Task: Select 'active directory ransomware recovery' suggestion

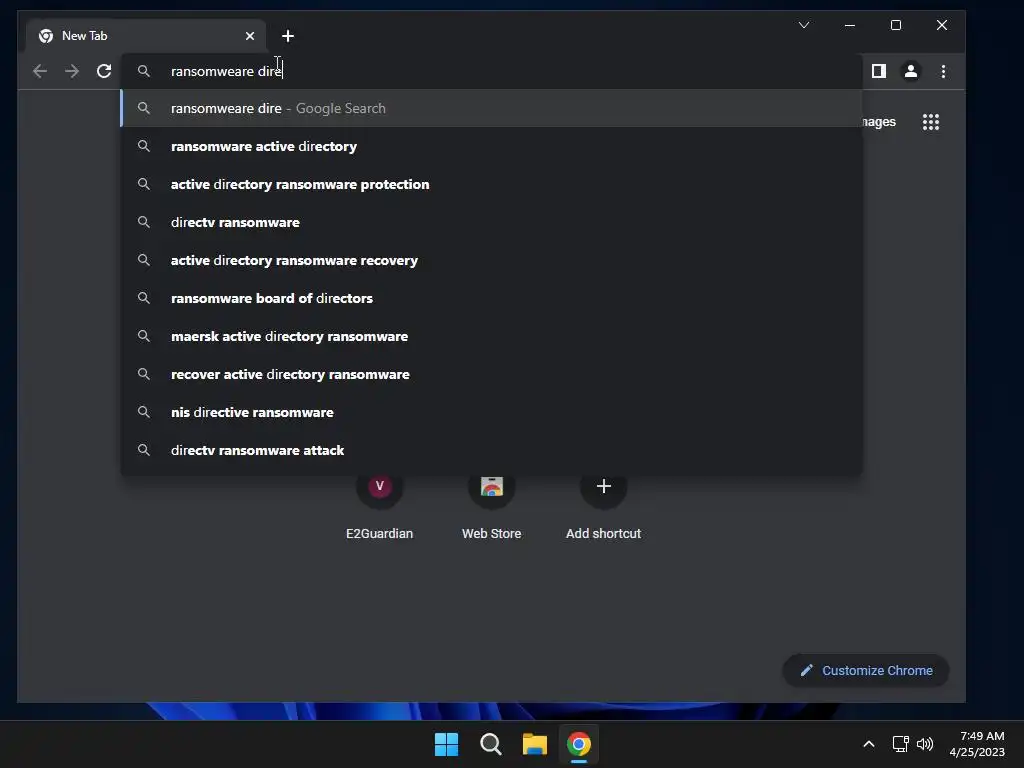Action: pos(491,260)
